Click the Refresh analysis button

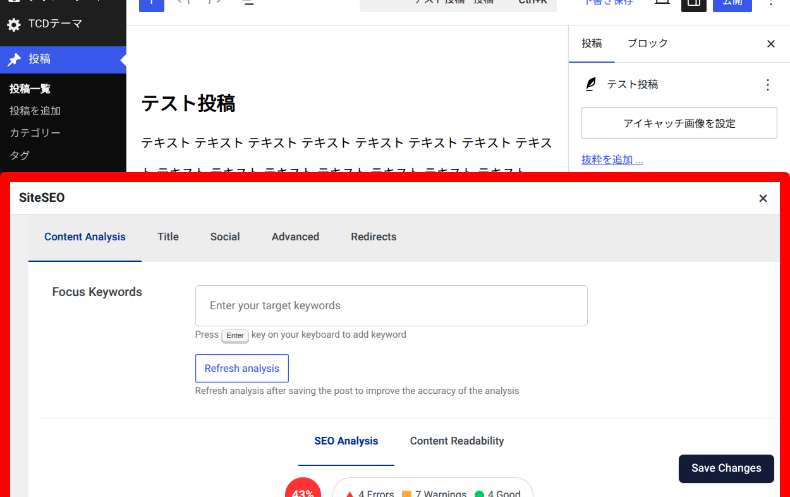242,368
